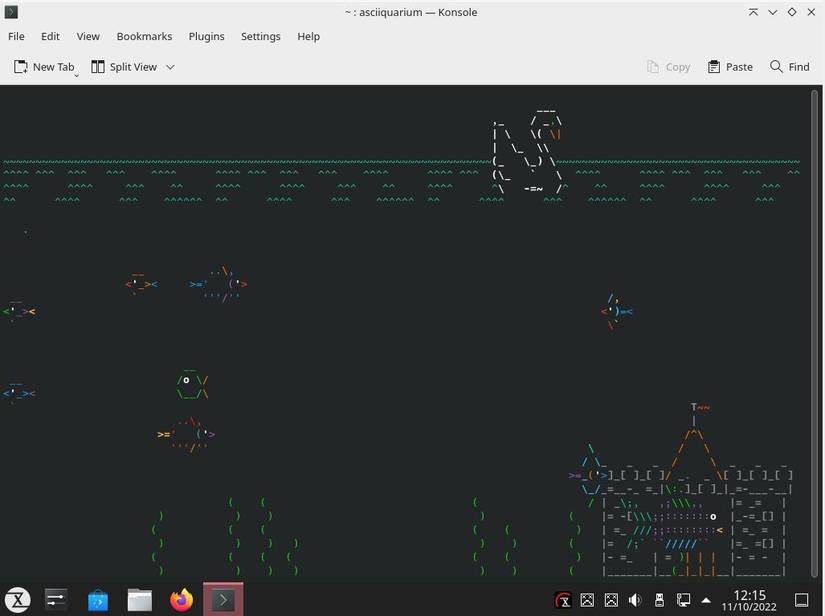
Task: Click the first sad-face tray icon
Action: pos(587,600)
